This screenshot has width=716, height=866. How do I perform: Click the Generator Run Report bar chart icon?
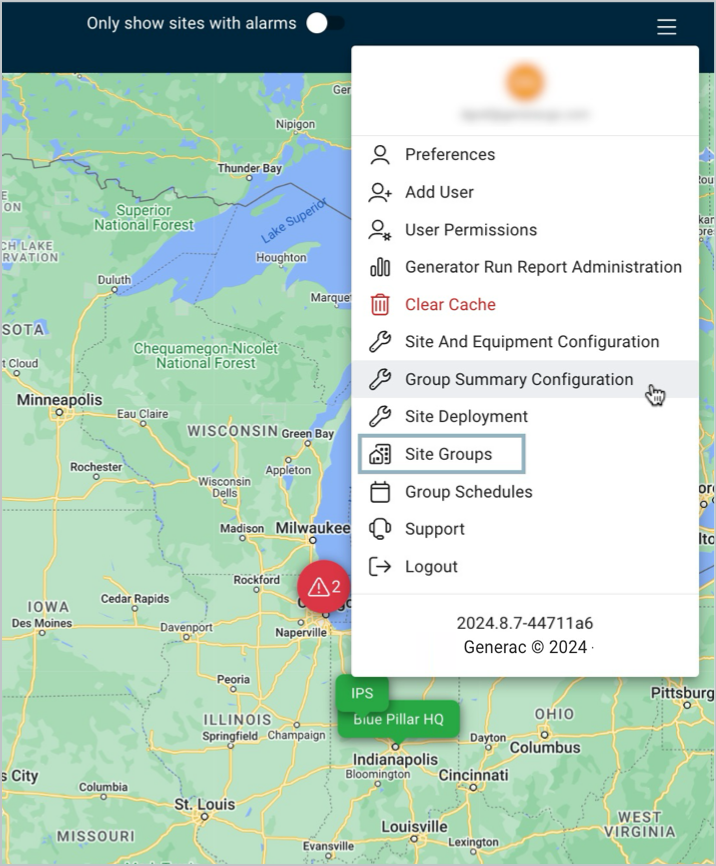coord(380,267)
